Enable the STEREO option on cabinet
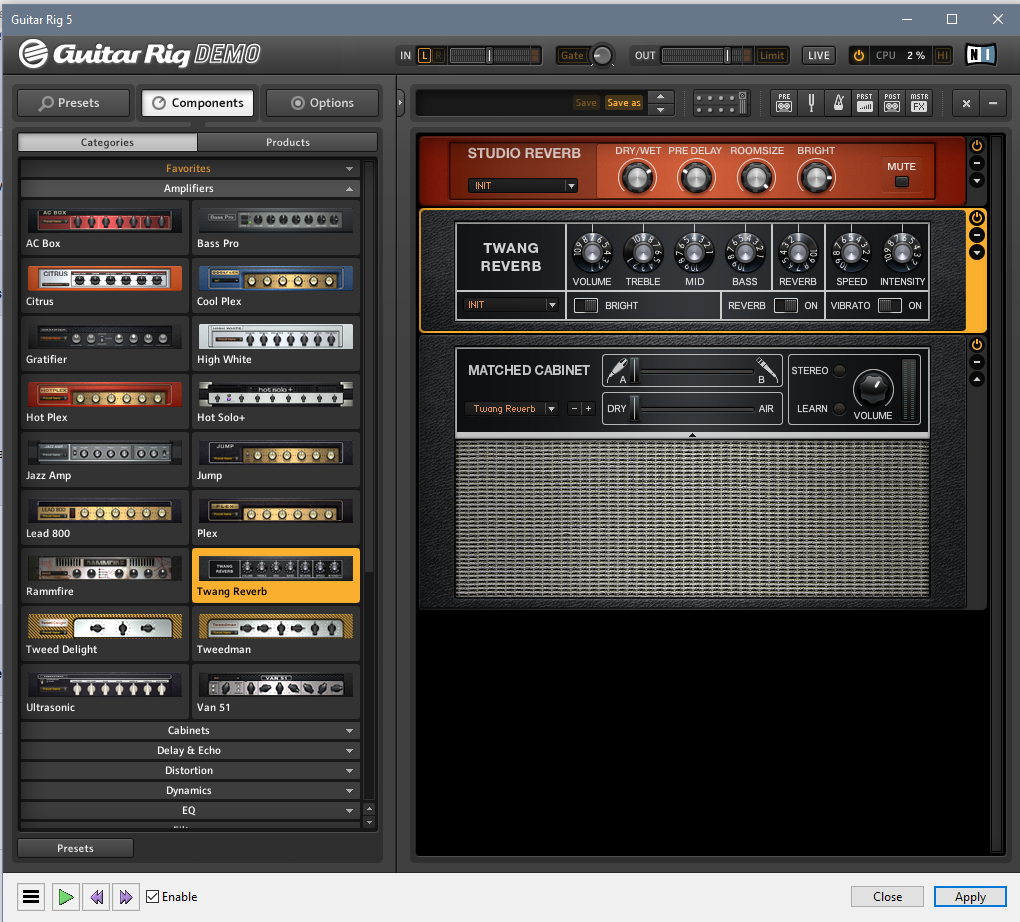 [x=839, y=370]
